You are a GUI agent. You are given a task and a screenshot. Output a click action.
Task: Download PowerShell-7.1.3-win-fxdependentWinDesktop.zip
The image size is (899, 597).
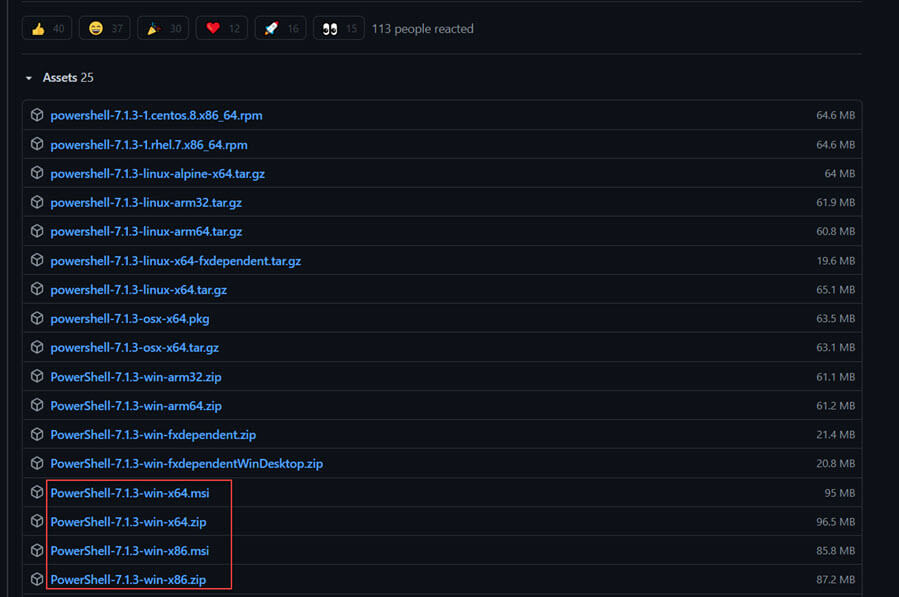(x=186, y=463)
